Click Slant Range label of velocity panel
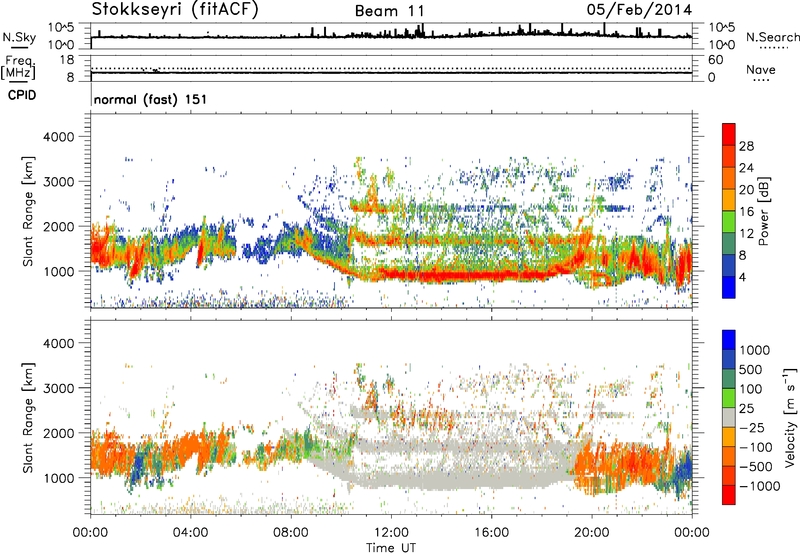The image size is (800, 554). tap(28, 417)
